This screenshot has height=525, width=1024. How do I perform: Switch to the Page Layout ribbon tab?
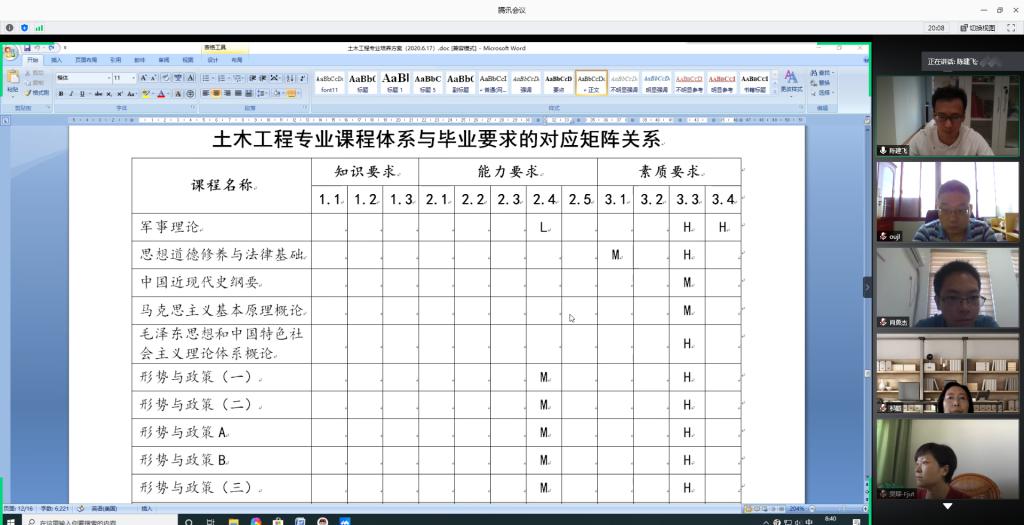click(x=86, y=59)
